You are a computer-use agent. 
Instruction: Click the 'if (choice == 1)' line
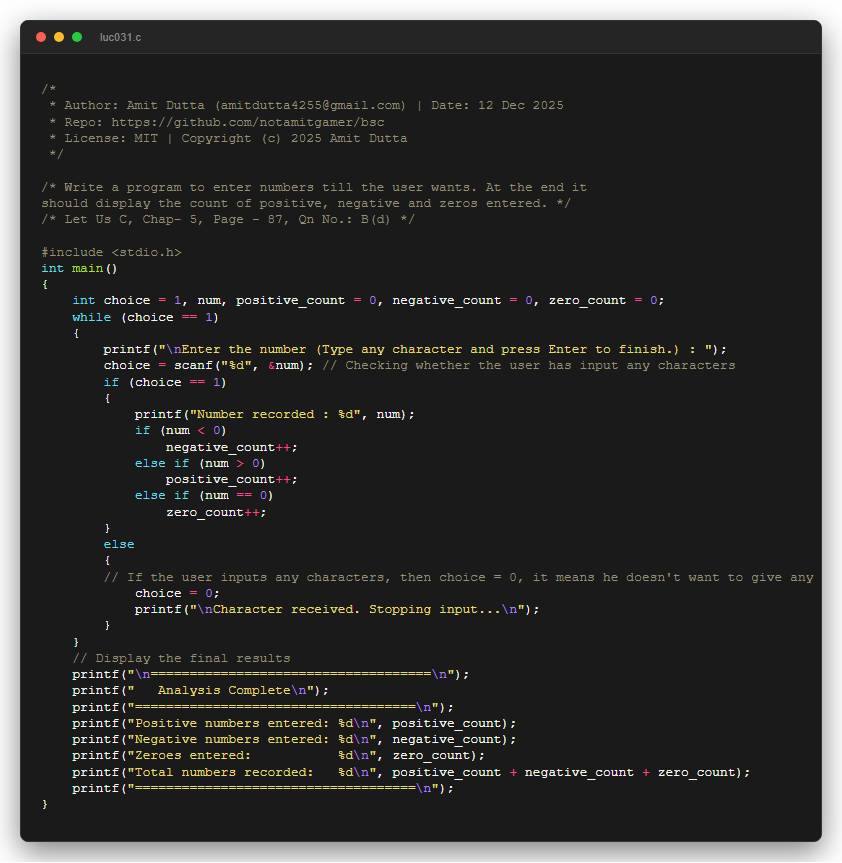pos(165,382)
